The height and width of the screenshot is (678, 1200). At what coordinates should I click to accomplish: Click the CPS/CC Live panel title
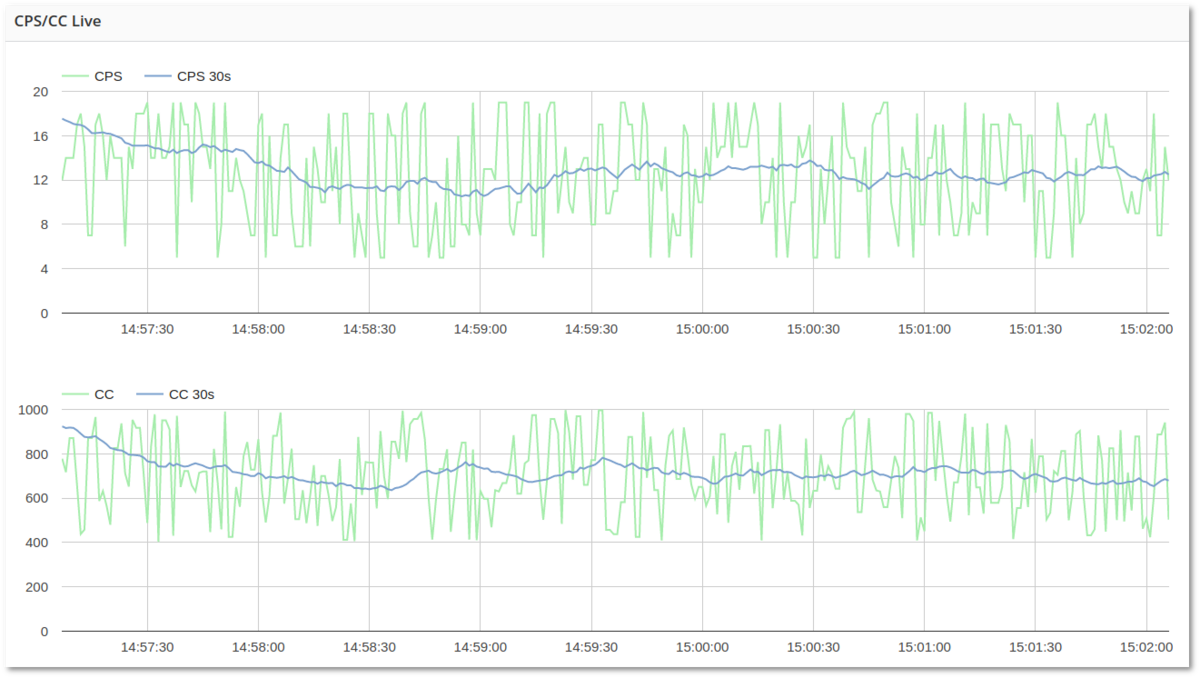(x=57, y=21)
